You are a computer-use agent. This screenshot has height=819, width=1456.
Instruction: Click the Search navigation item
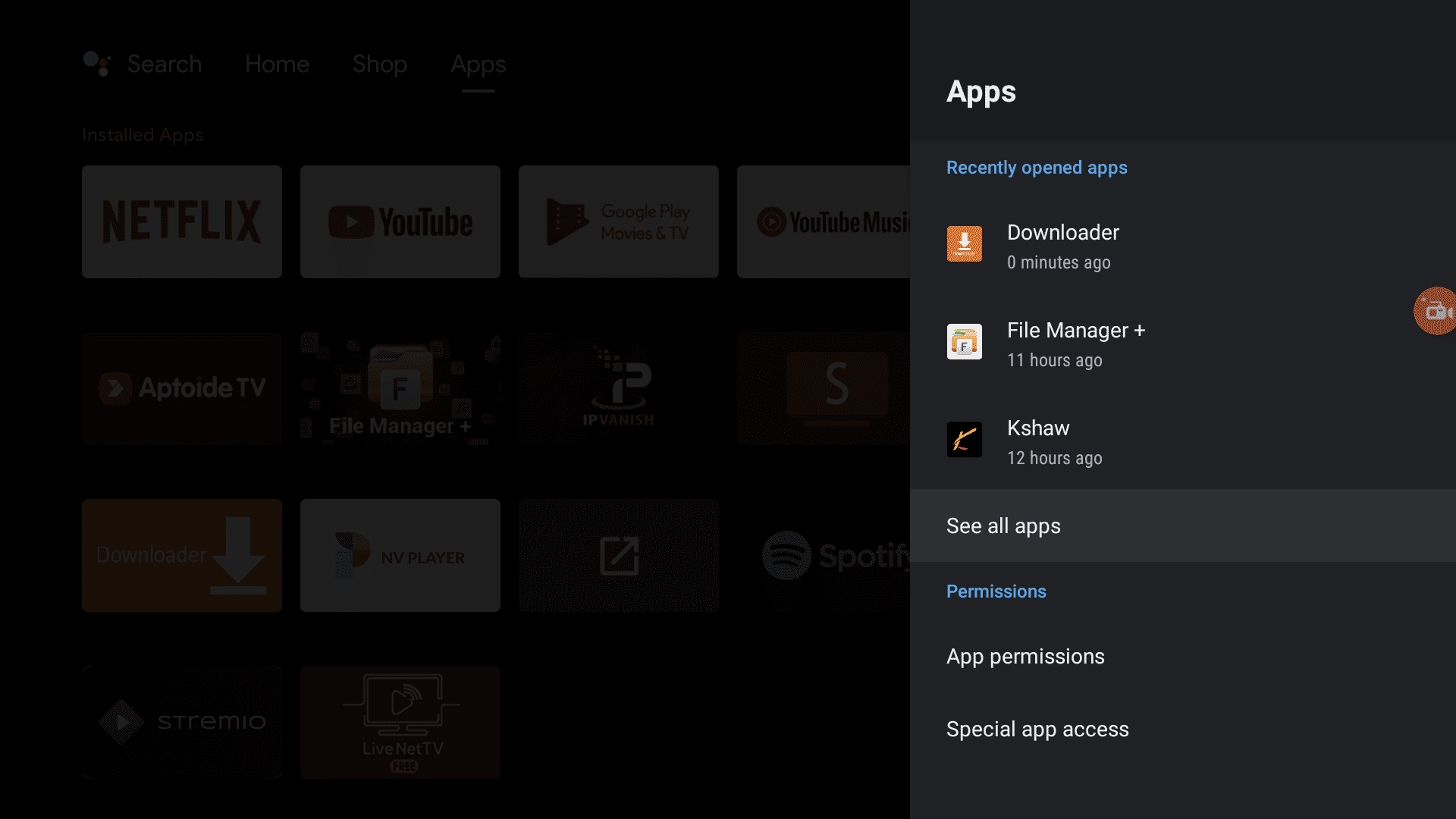[x=164, y=63]
